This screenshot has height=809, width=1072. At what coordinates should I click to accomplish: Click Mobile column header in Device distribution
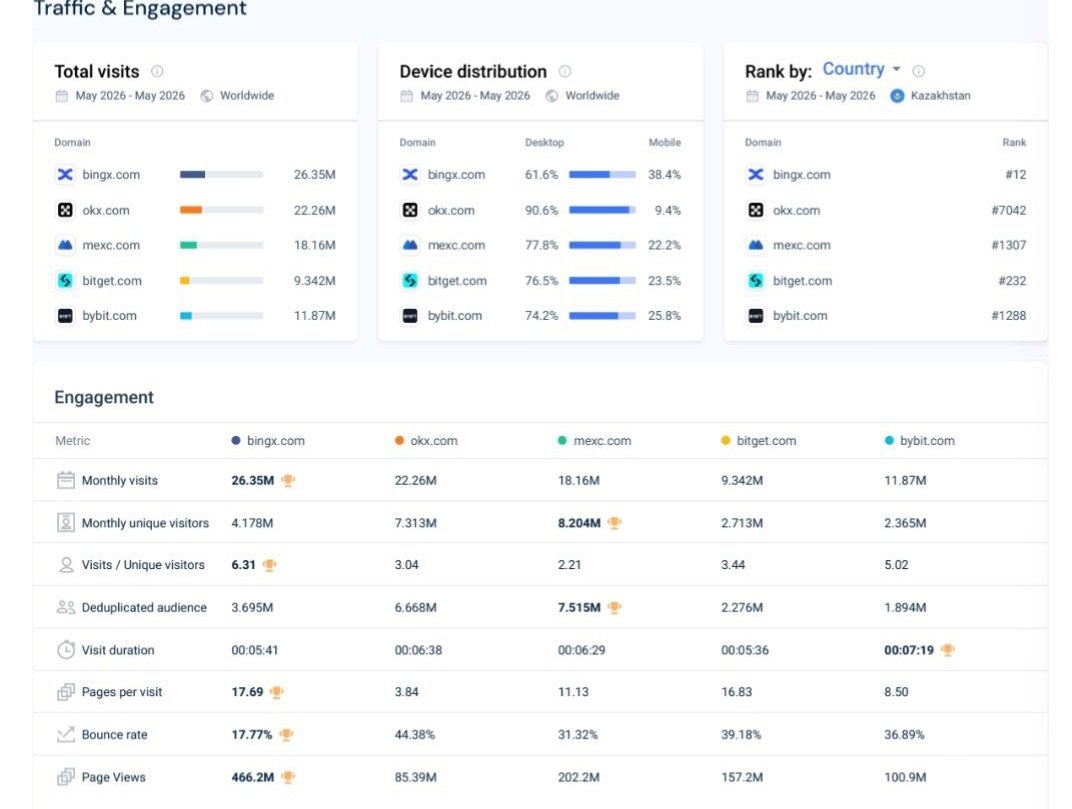tap(665, 142)
